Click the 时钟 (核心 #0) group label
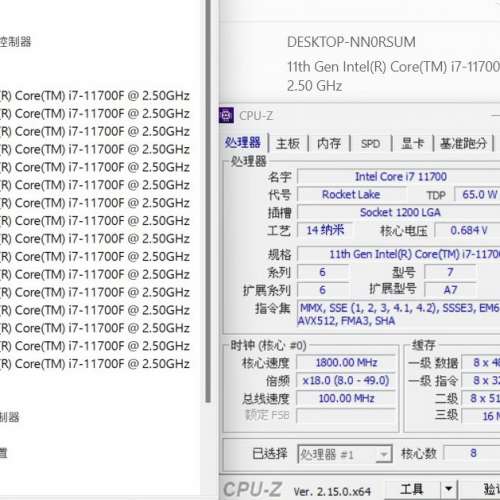This screenshot has width=500, height=500. (268, 345)
